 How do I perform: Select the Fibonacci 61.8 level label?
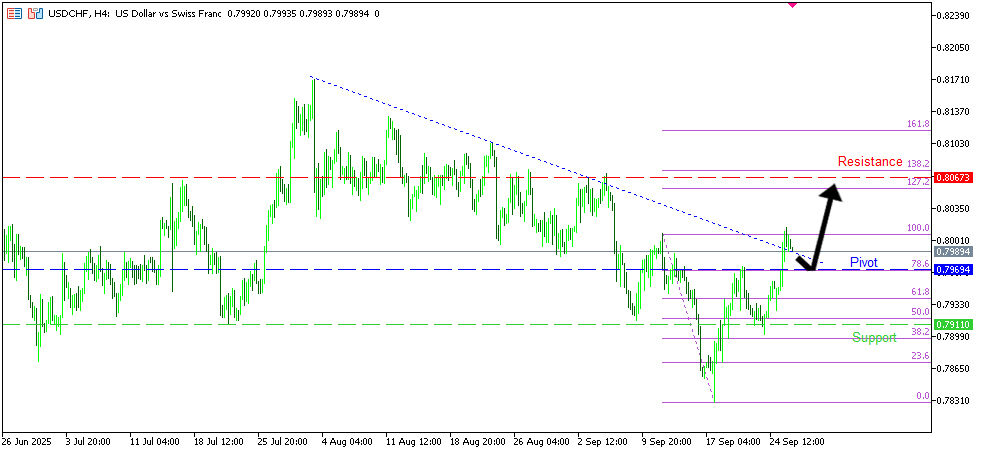[x=919, y=292]
